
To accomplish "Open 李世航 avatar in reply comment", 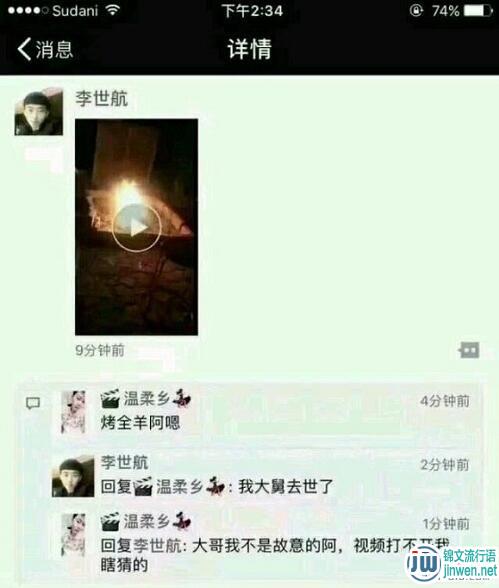I will pos(73,476).
